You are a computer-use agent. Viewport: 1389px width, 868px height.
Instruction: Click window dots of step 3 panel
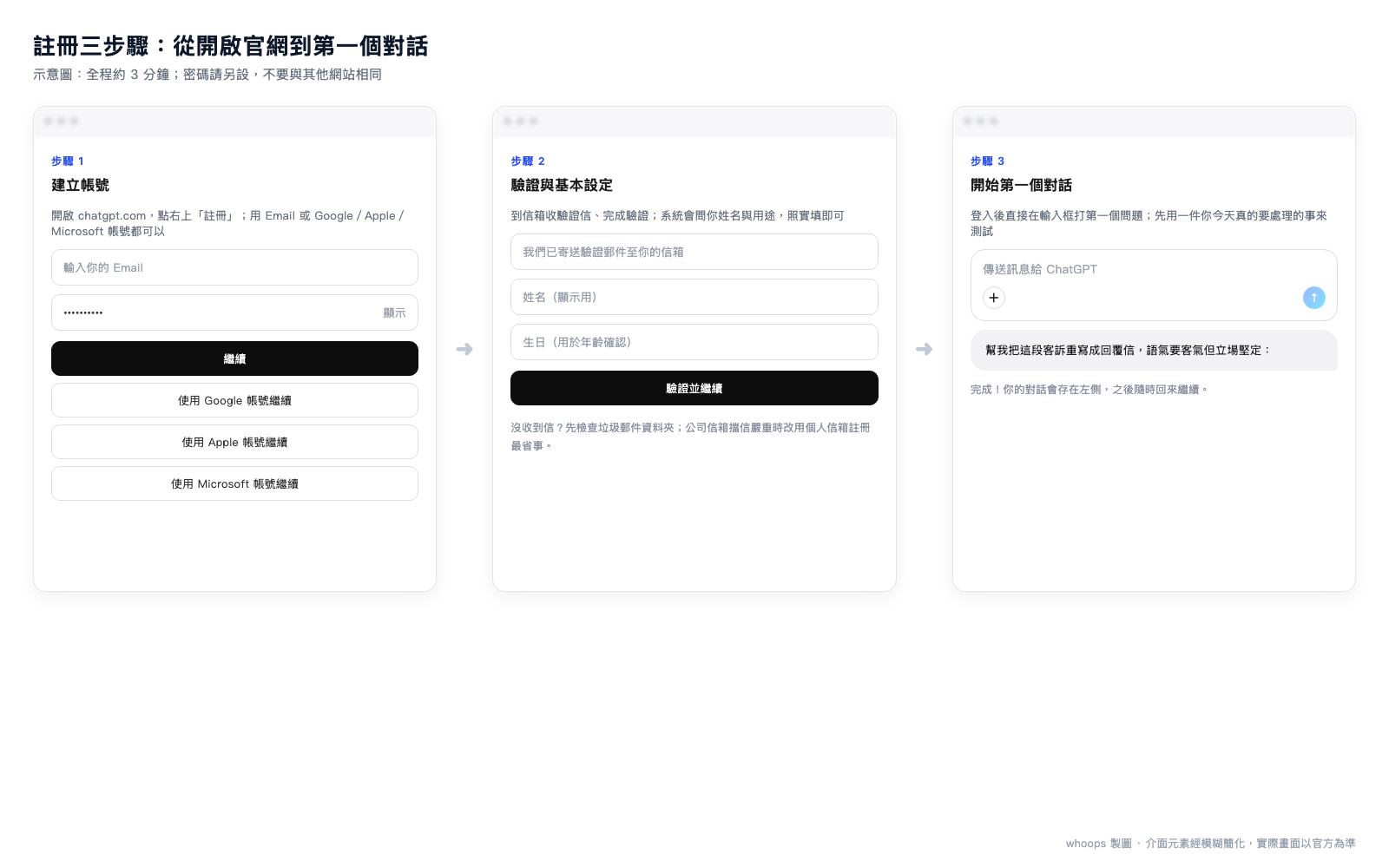[x=981, y=121]
